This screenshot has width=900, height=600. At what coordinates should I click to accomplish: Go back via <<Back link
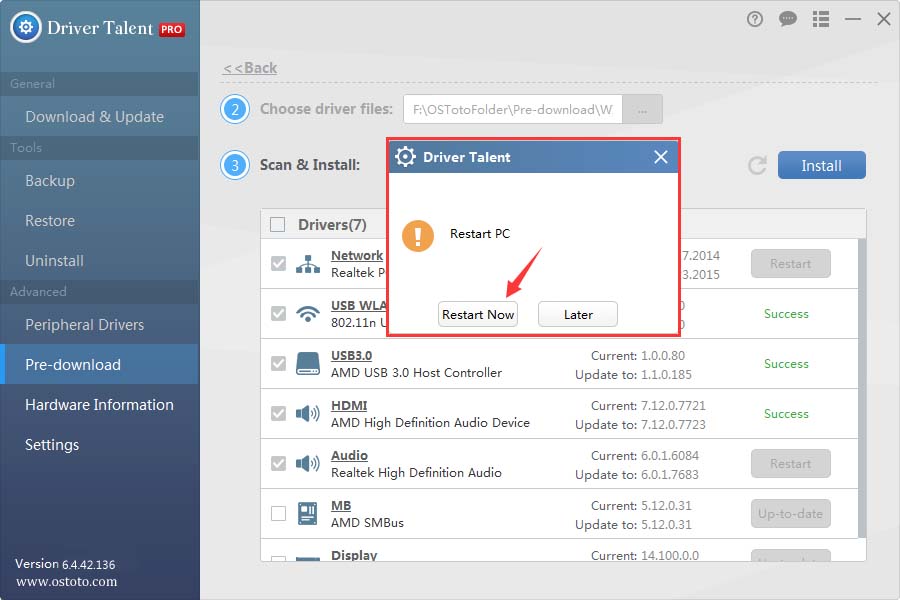tap(250, 68)
